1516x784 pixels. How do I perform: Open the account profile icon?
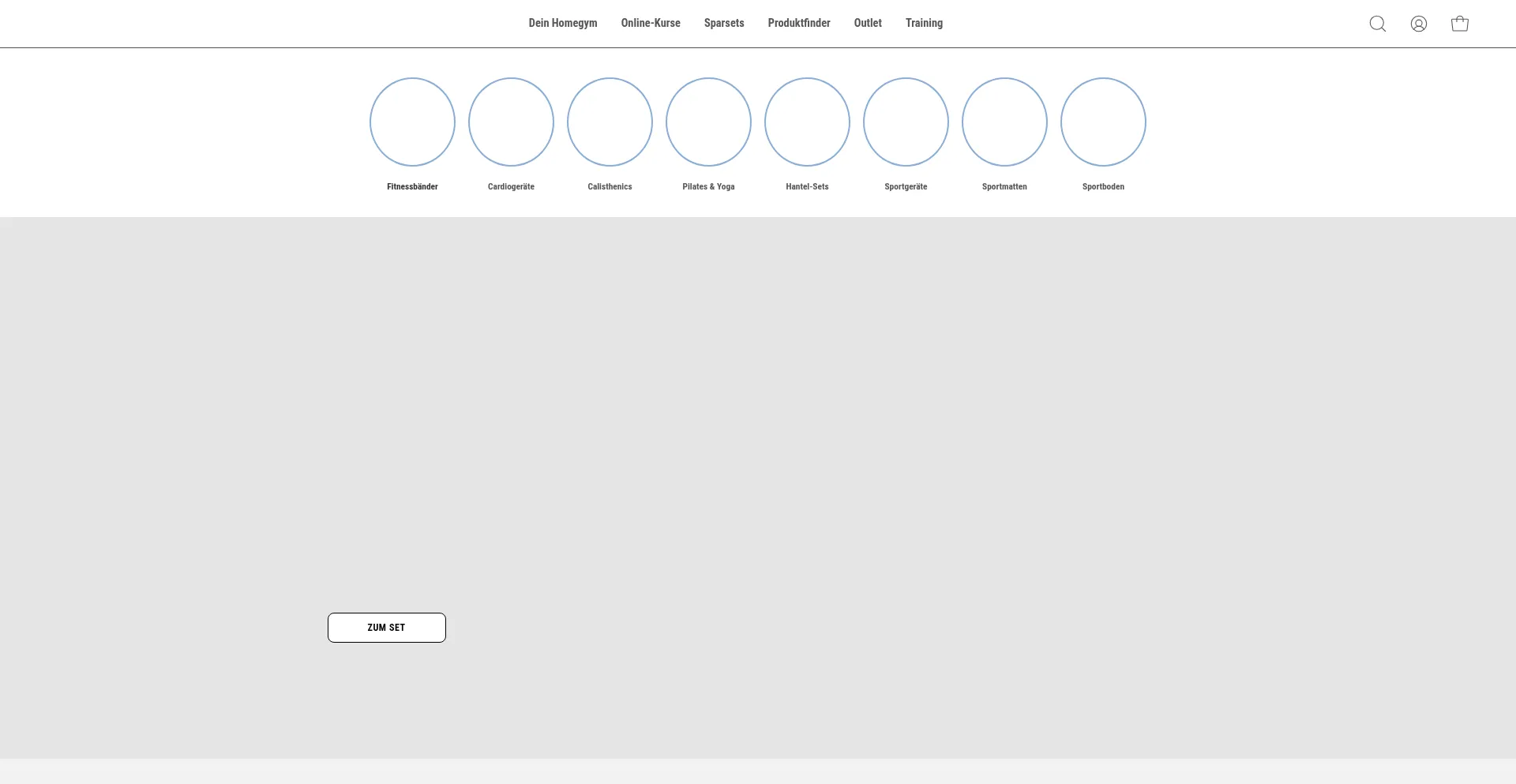coord(1419,24)
